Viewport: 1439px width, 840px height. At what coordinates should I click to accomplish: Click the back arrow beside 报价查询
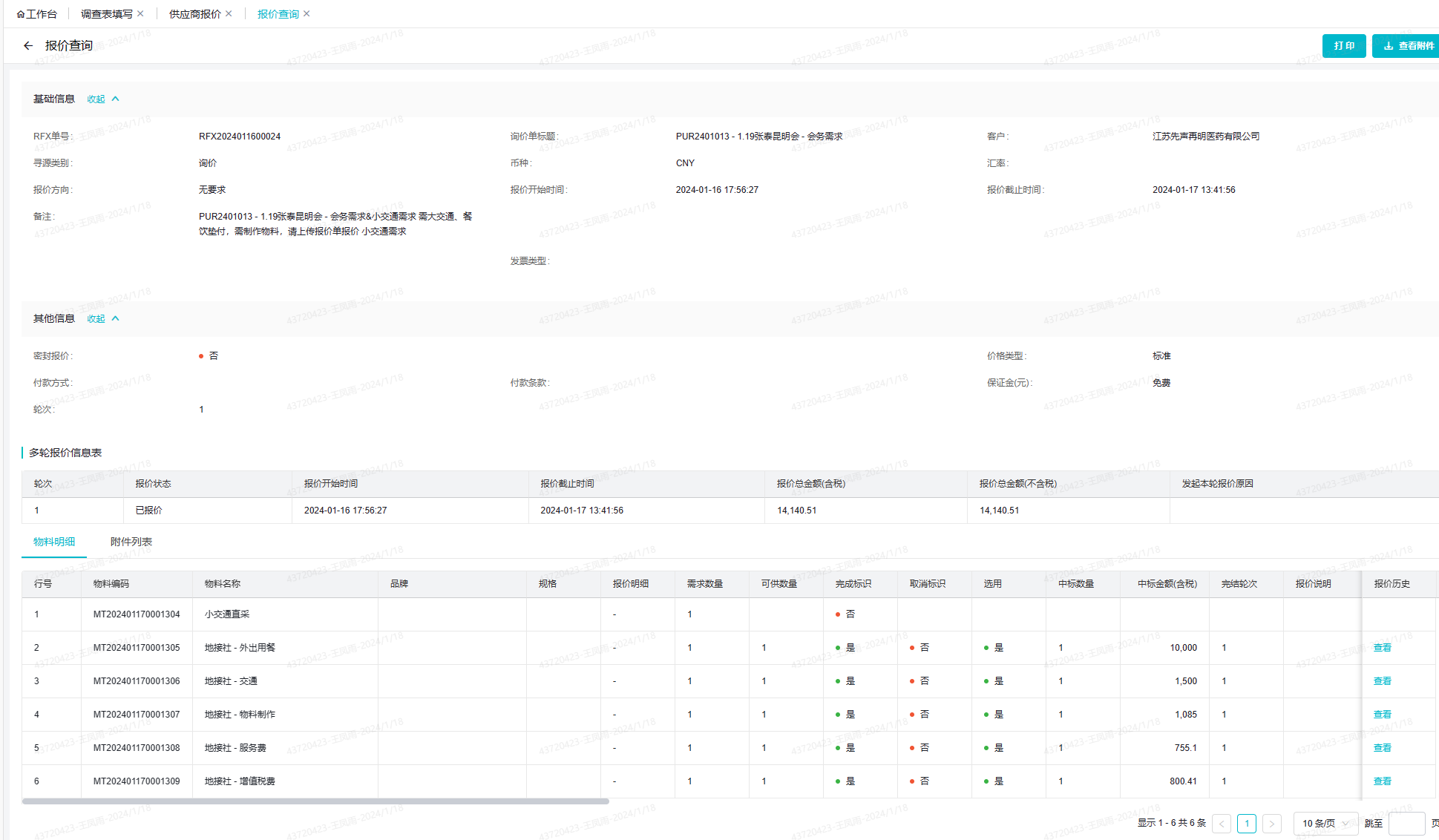[x=28, y=46]
